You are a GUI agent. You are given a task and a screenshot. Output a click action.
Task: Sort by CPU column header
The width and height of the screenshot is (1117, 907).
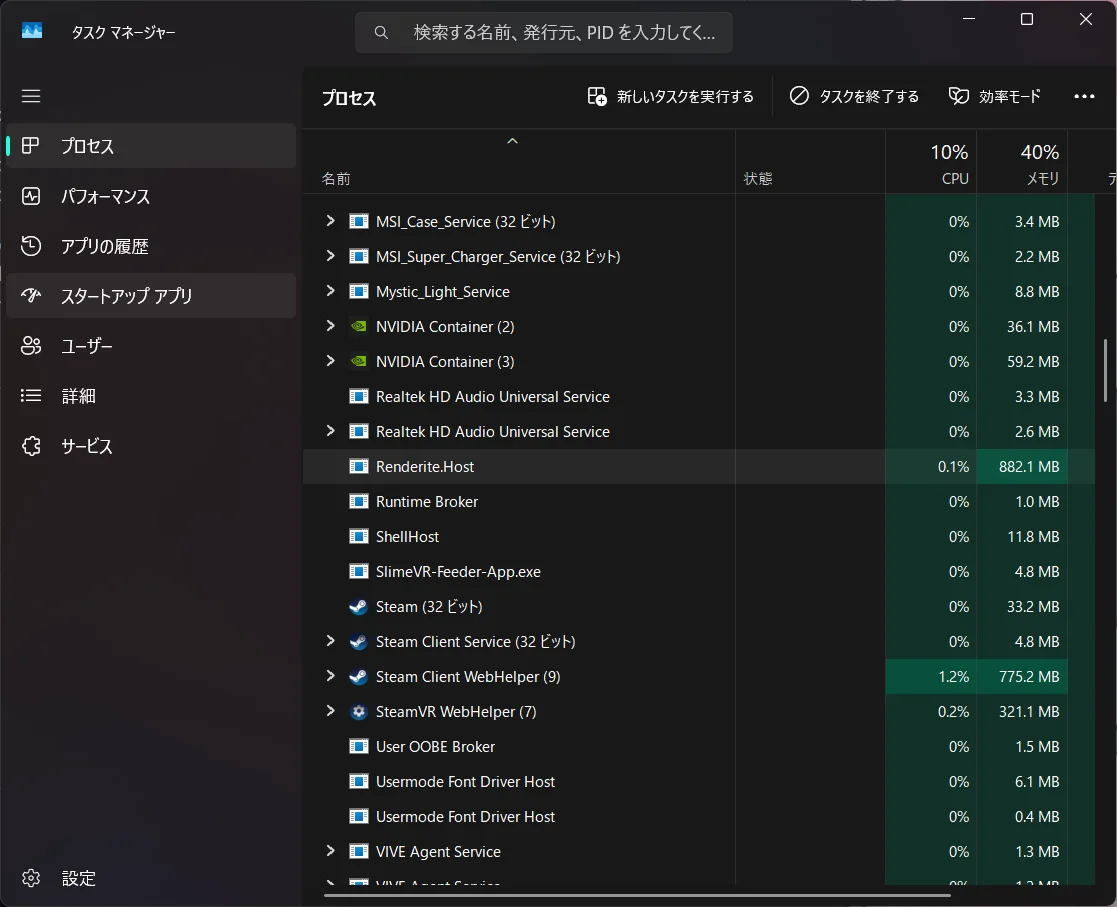(931, 162)
